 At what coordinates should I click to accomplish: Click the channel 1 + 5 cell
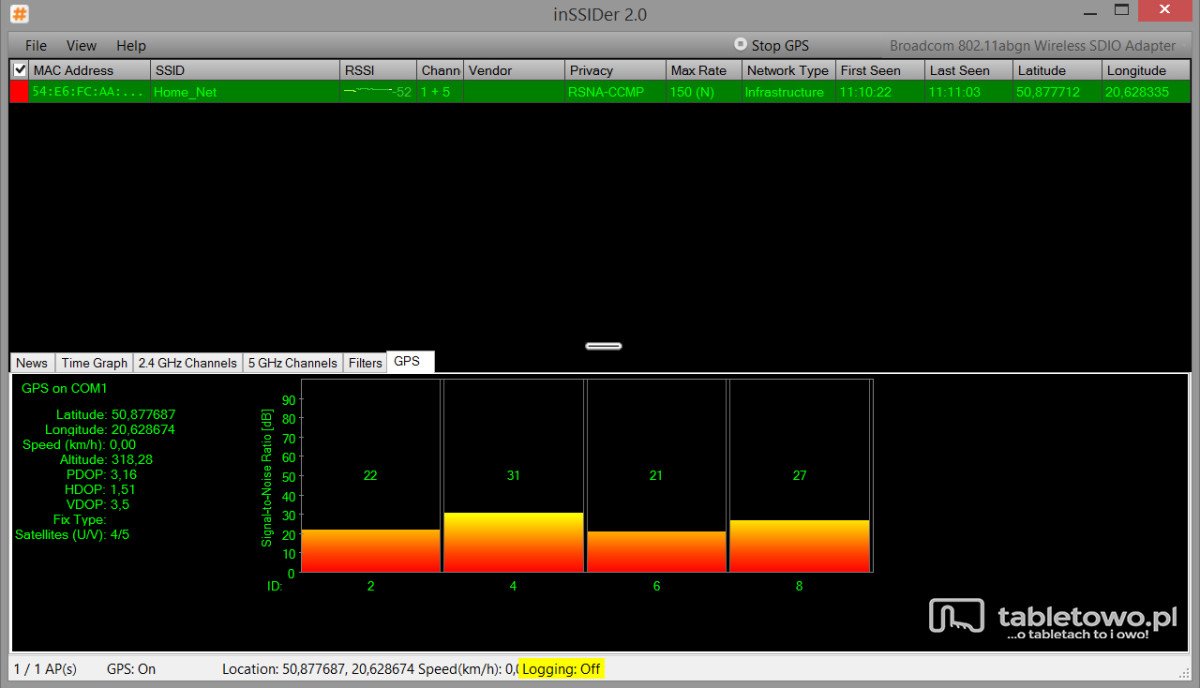click(x=440, y=92)
